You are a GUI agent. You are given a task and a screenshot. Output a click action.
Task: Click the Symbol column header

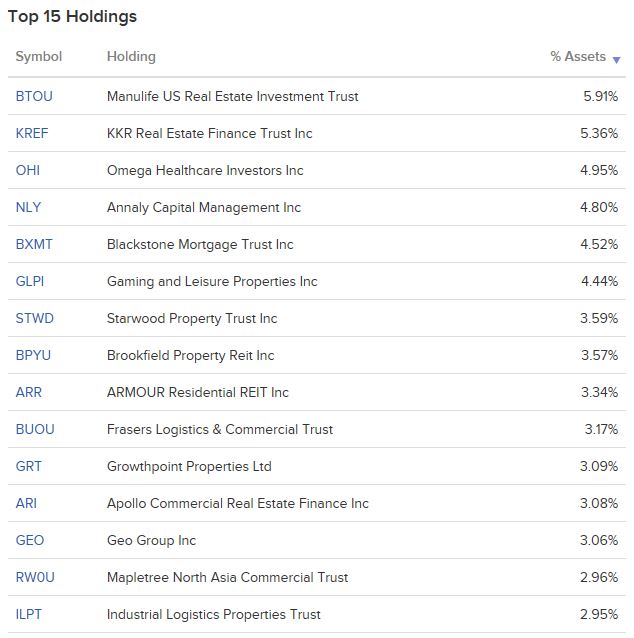pos(39,56)
